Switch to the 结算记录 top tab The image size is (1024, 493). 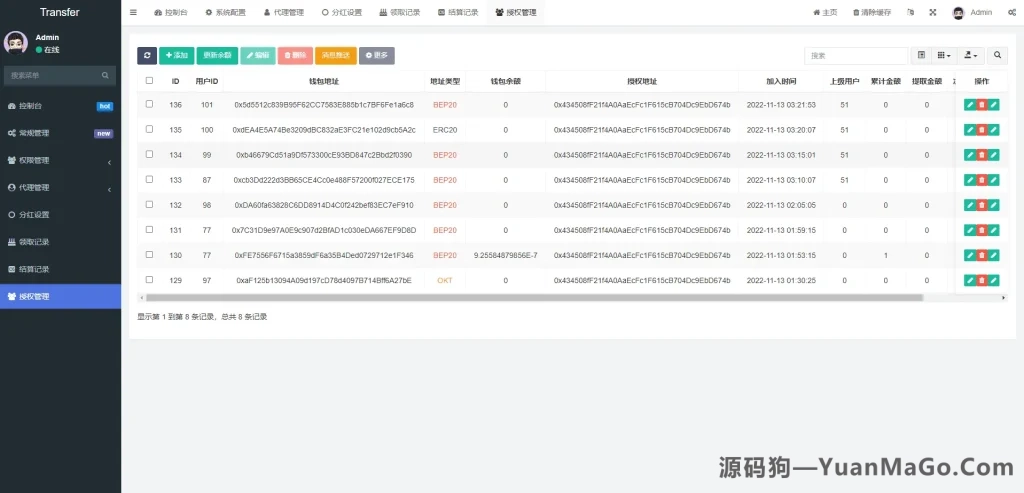(458, 12)
